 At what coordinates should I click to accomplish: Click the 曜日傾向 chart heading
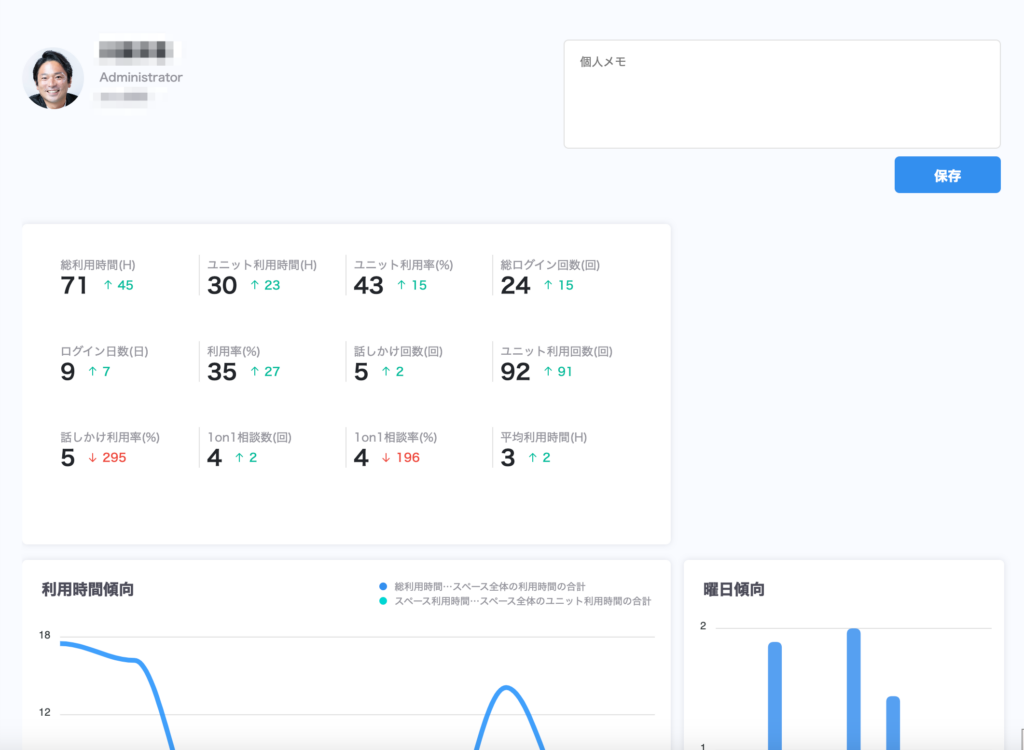(x=734, y=589)
